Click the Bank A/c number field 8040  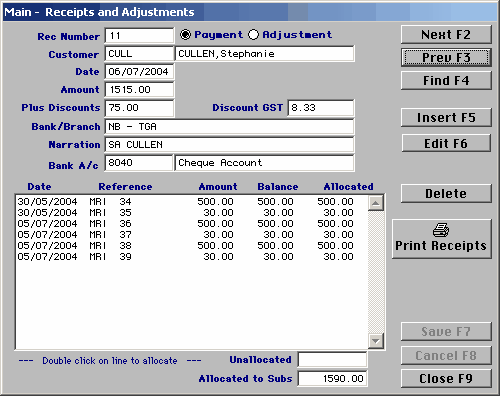click(139, 163)
